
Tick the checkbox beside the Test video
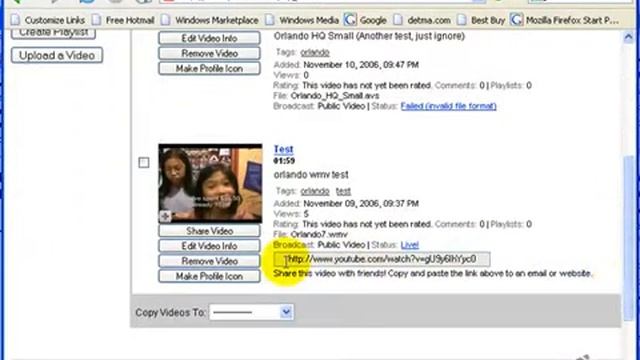click(144, 163)
